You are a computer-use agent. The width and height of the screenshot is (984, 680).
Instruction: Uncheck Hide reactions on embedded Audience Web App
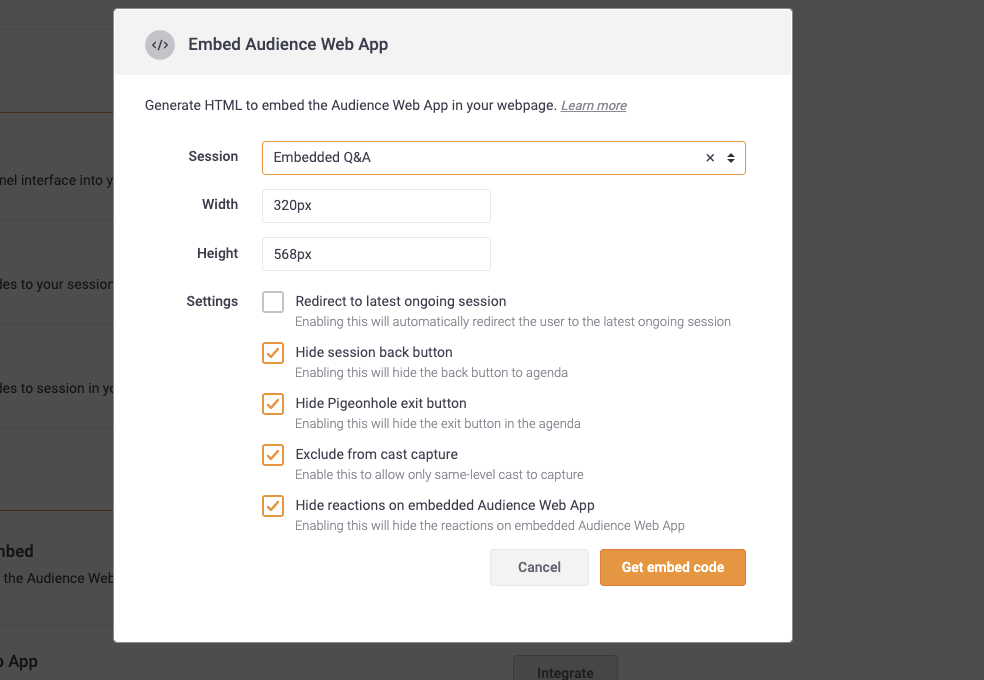click(273, 506)
